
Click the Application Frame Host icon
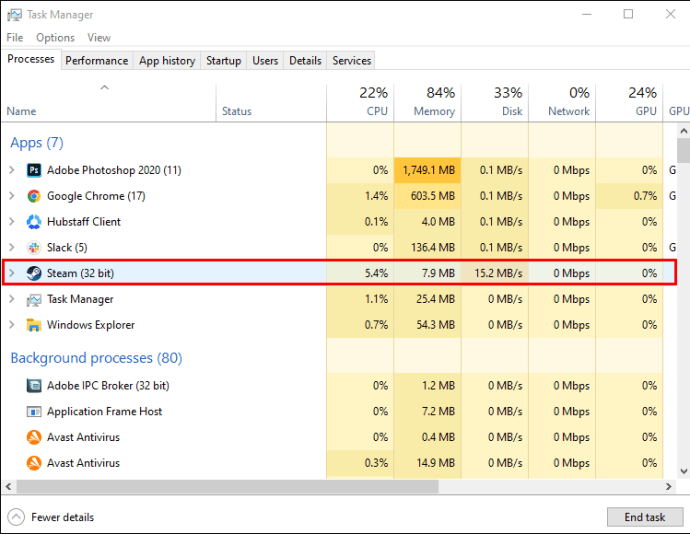34,411
